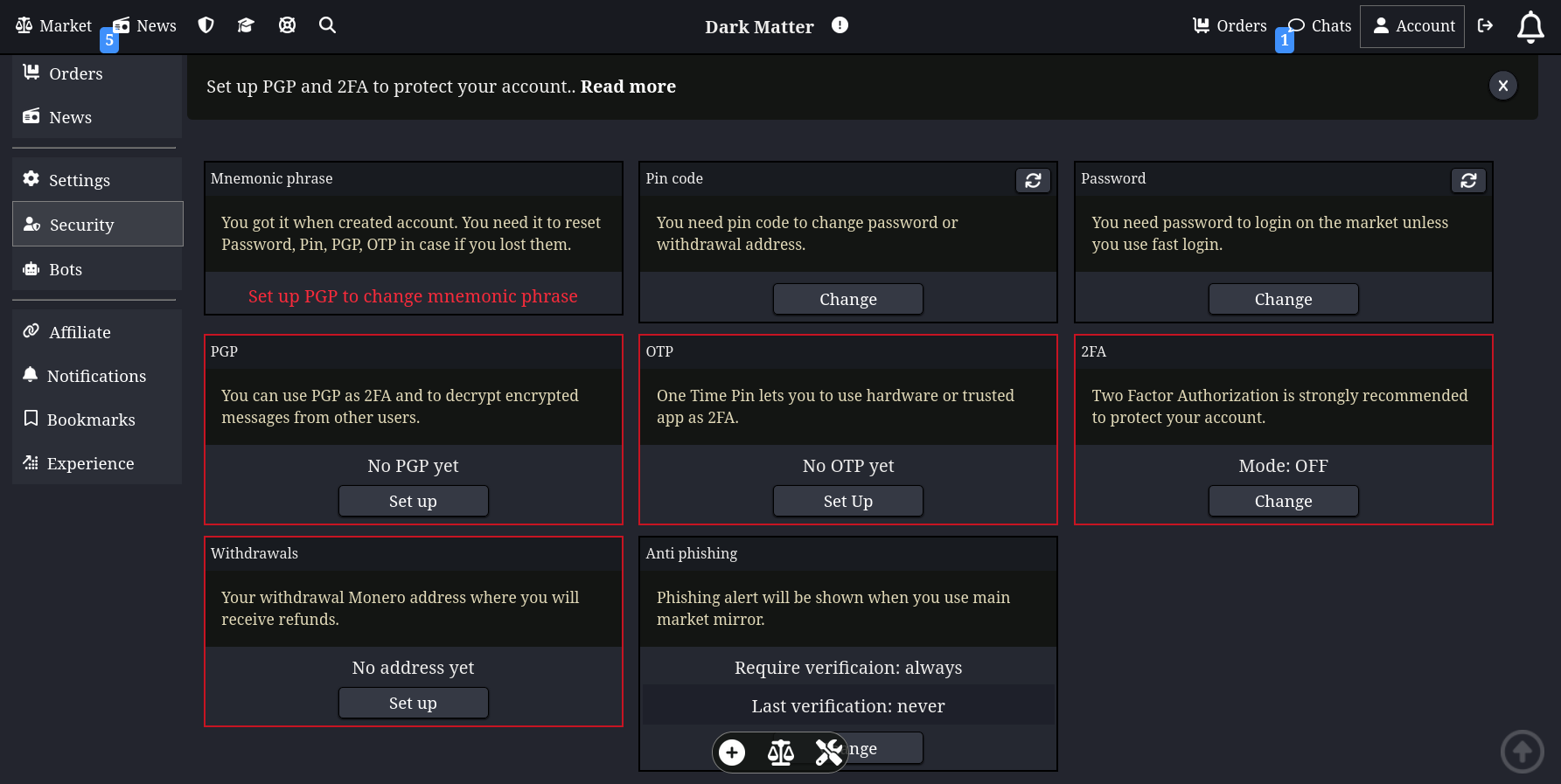Click the scroll-to-top arrow button
The image size is (1561, 784).
pos(1522,752)
